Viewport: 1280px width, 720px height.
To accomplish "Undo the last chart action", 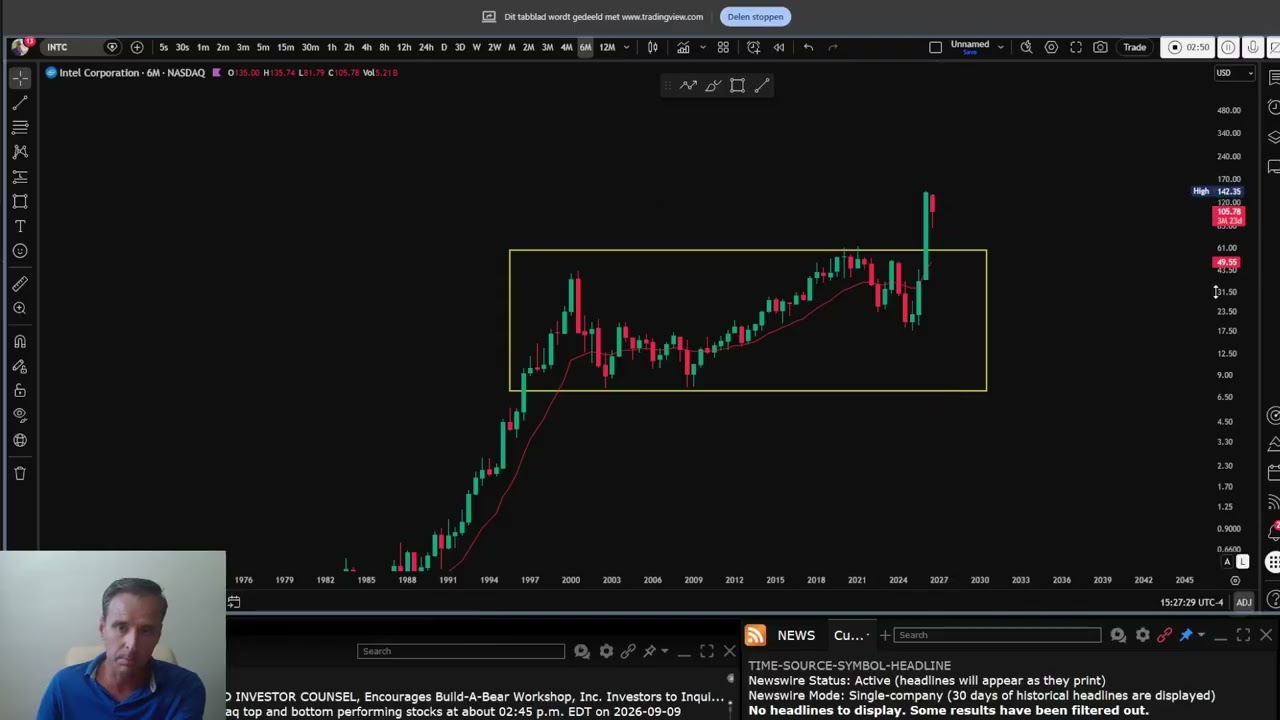I will 808,47.
